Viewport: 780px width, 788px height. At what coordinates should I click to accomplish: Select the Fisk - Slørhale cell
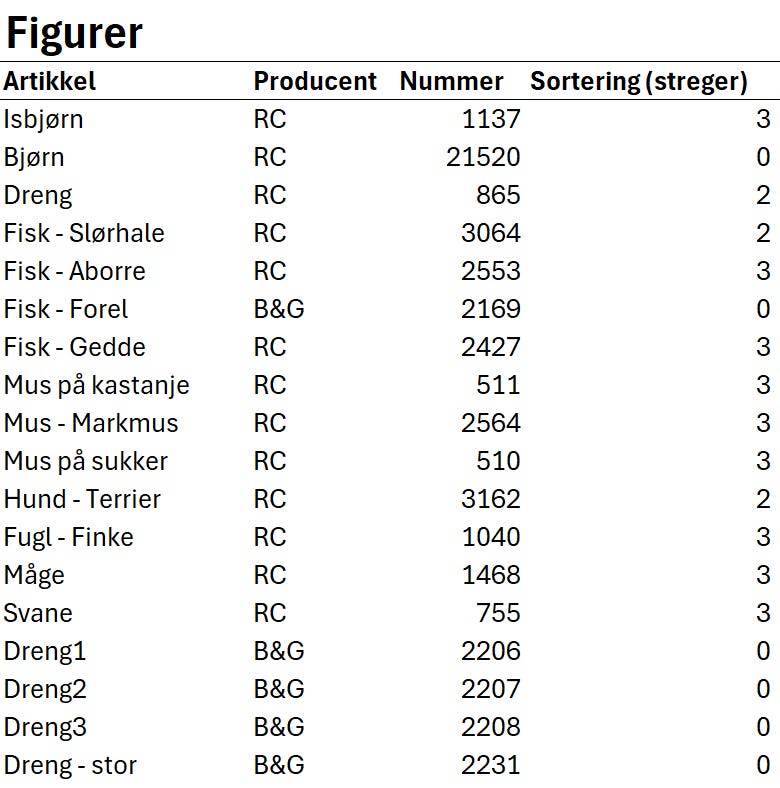84,233
